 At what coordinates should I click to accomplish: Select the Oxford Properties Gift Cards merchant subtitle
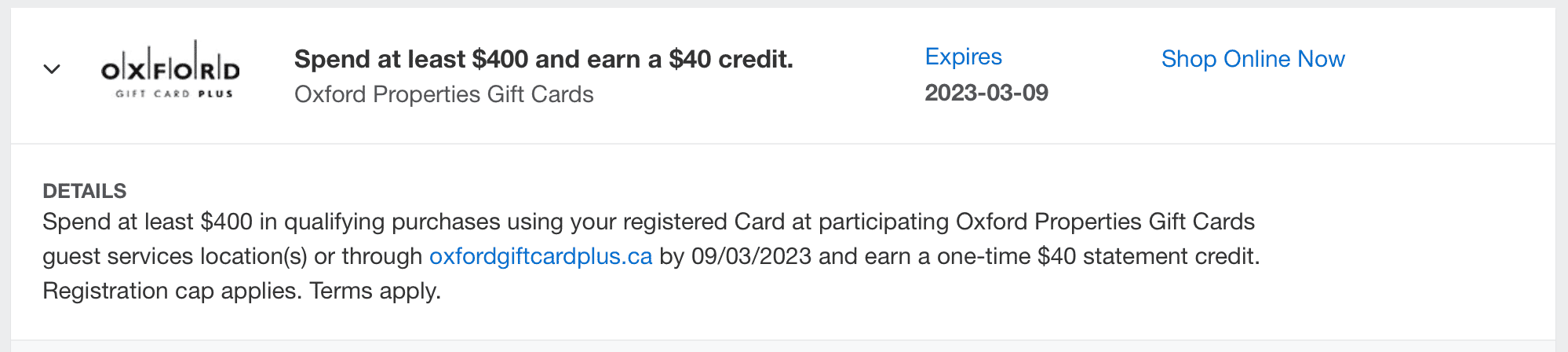click(443, 94)
